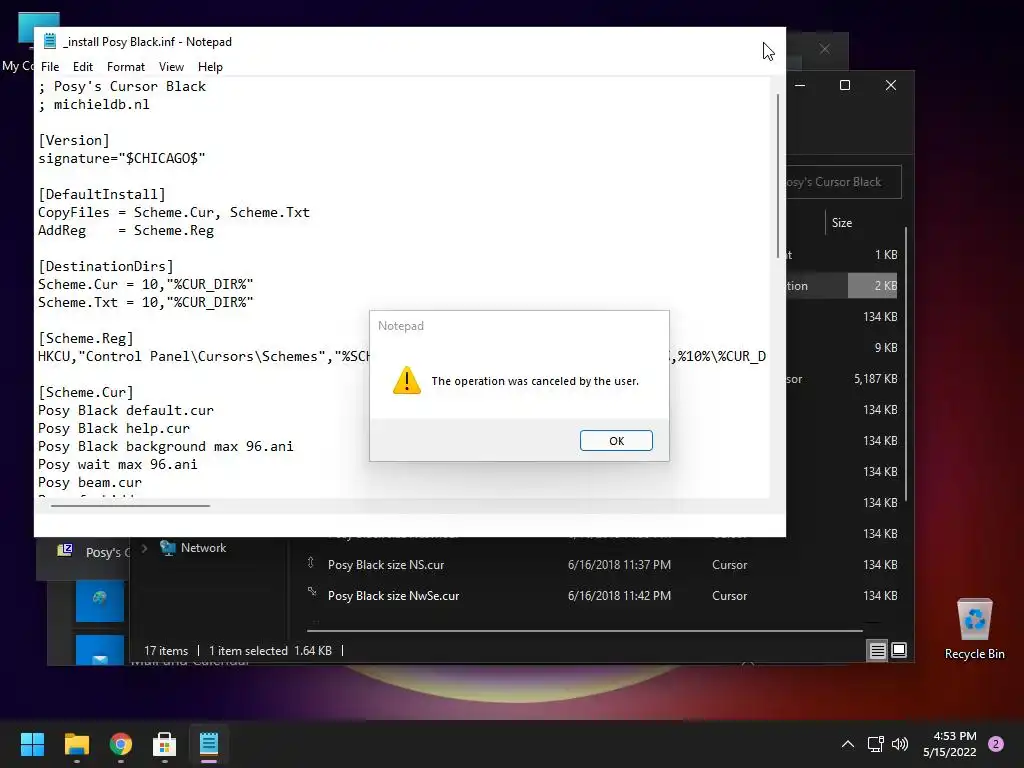Viewport: 1024px width, 768px height.
Task: Maximize the File Explorer window
Action: 844,86
